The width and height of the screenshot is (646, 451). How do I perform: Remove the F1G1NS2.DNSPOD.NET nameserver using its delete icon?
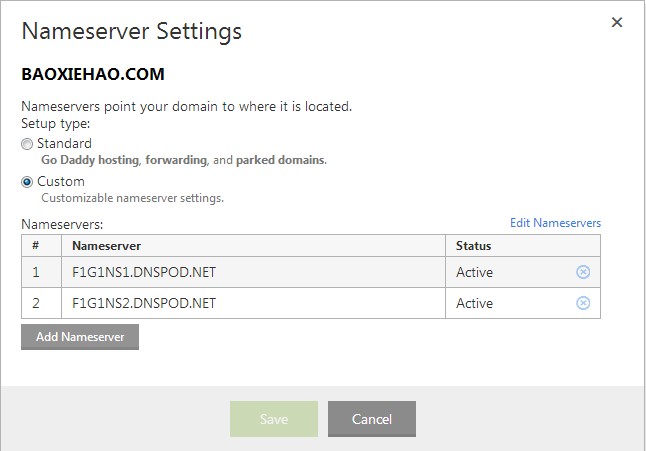pyautogui.click(x=583, y=303)
